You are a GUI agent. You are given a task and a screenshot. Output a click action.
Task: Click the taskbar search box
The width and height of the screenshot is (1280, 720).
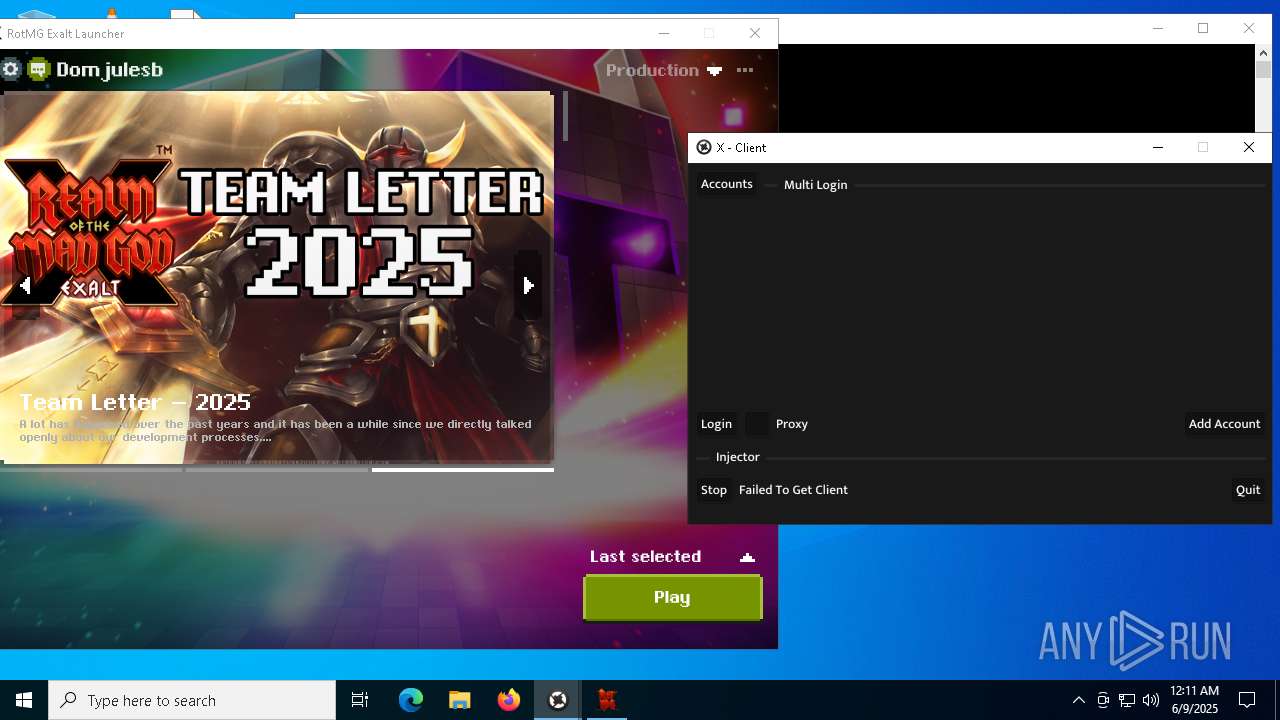coord(192,700)
